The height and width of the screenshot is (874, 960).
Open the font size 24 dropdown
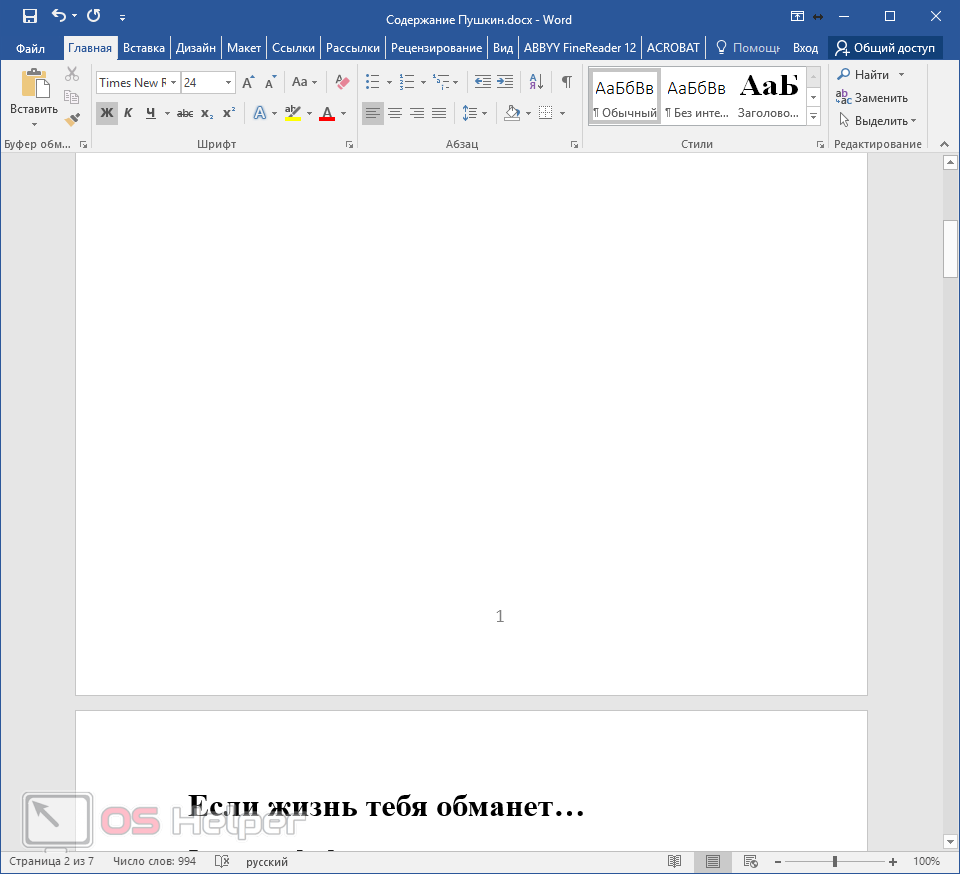tap(229, 83)
